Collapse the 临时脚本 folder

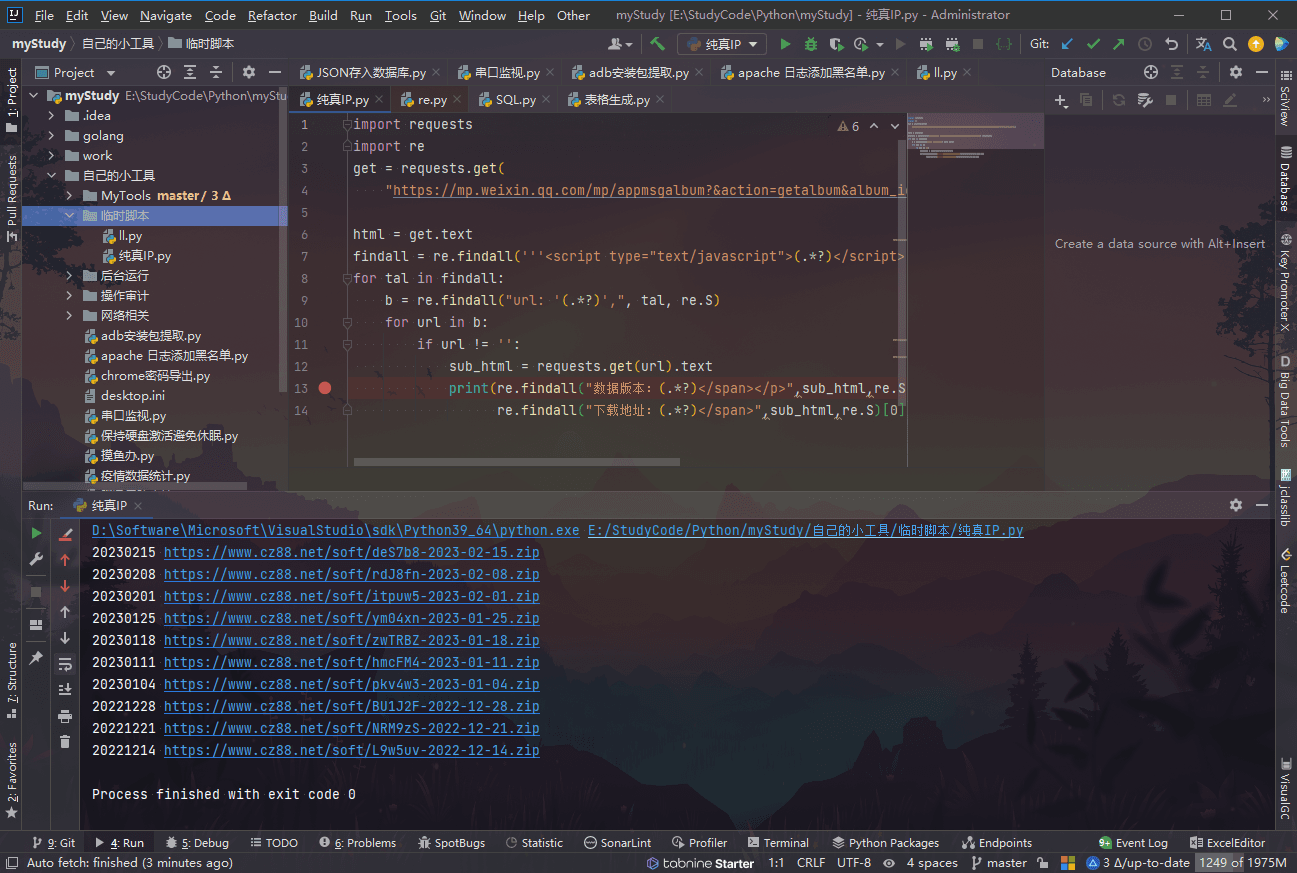tap(70, 216)
